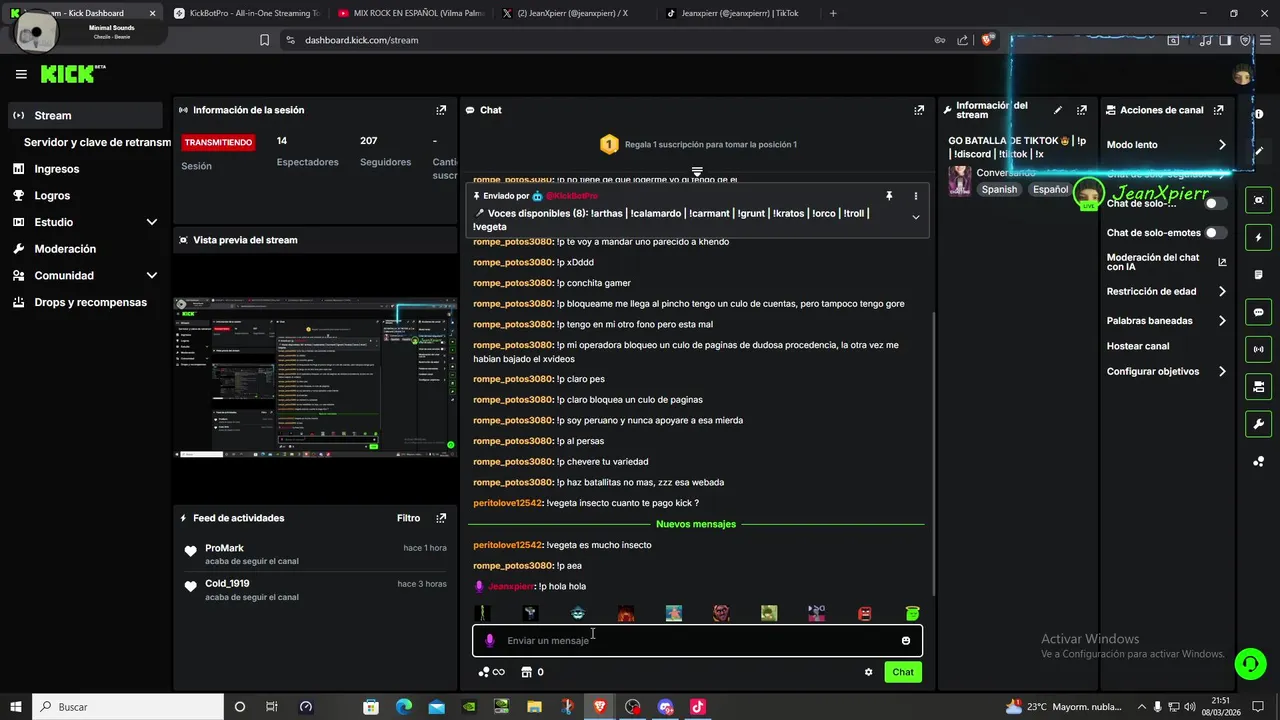Click the document icon in the right sidebar

[1258, 275]
